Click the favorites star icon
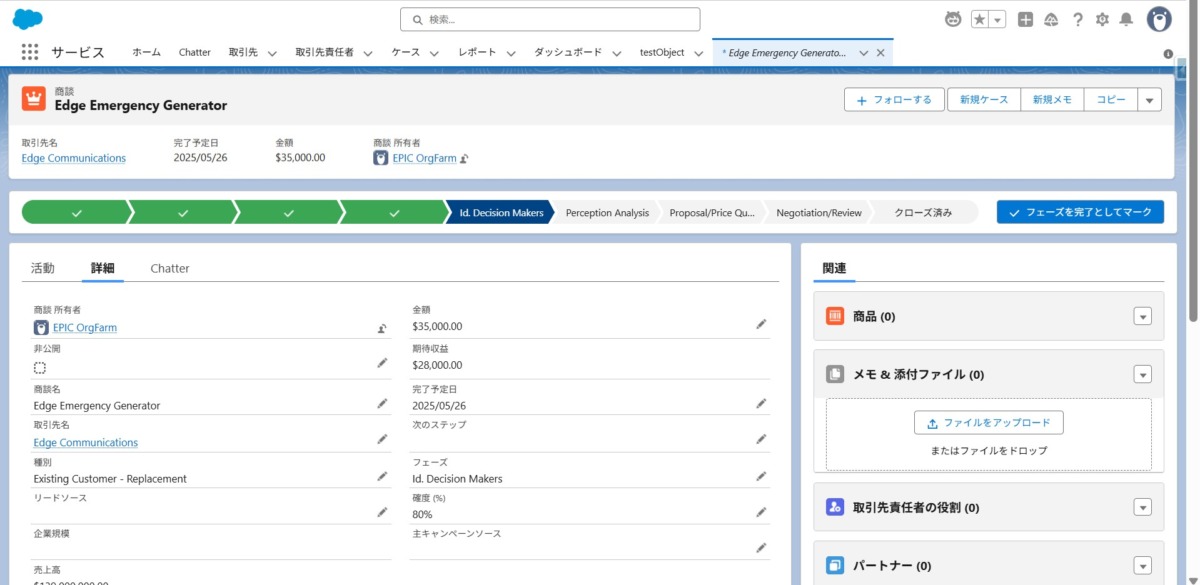1200x585 pixels. pos(980,20)
